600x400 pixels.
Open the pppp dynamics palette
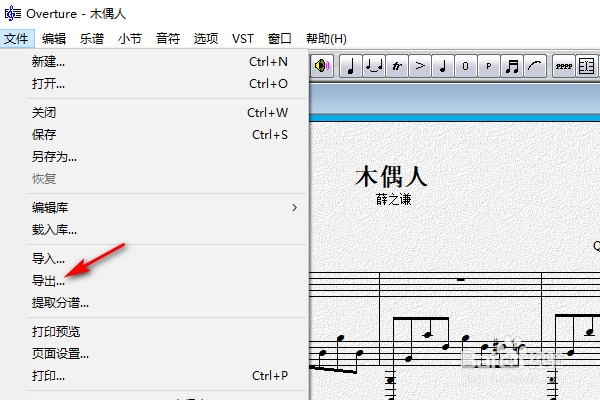tap(564, 66)
